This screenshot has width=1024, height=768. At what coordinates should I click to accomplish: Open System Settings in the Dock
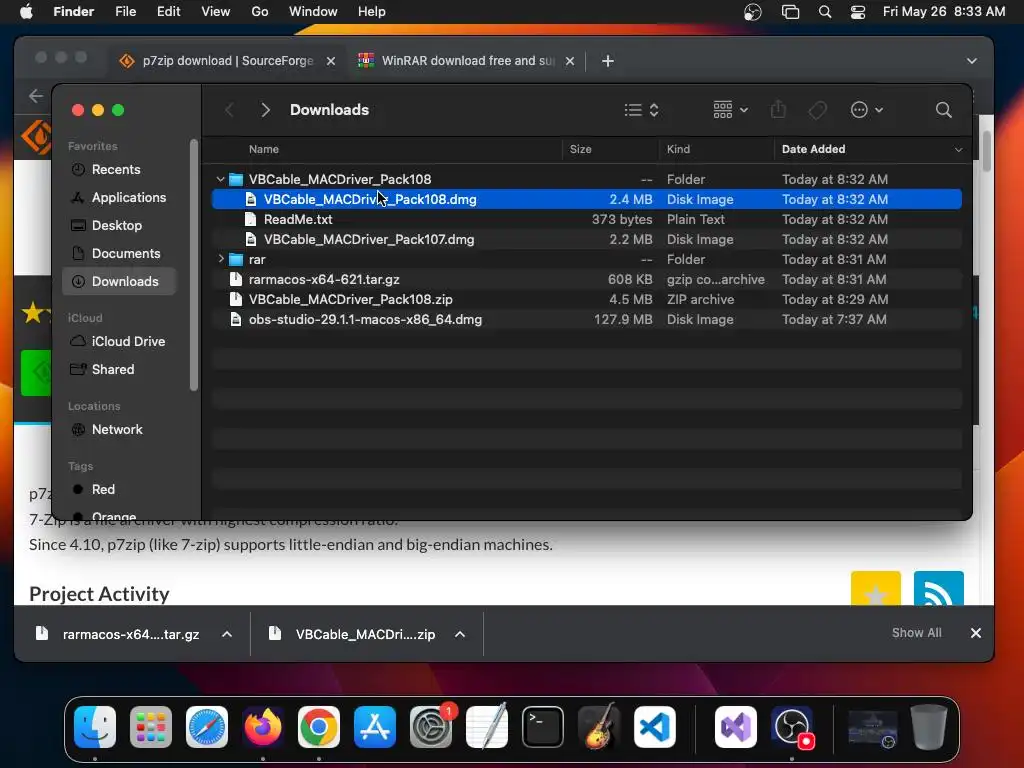tap(431, 727)
